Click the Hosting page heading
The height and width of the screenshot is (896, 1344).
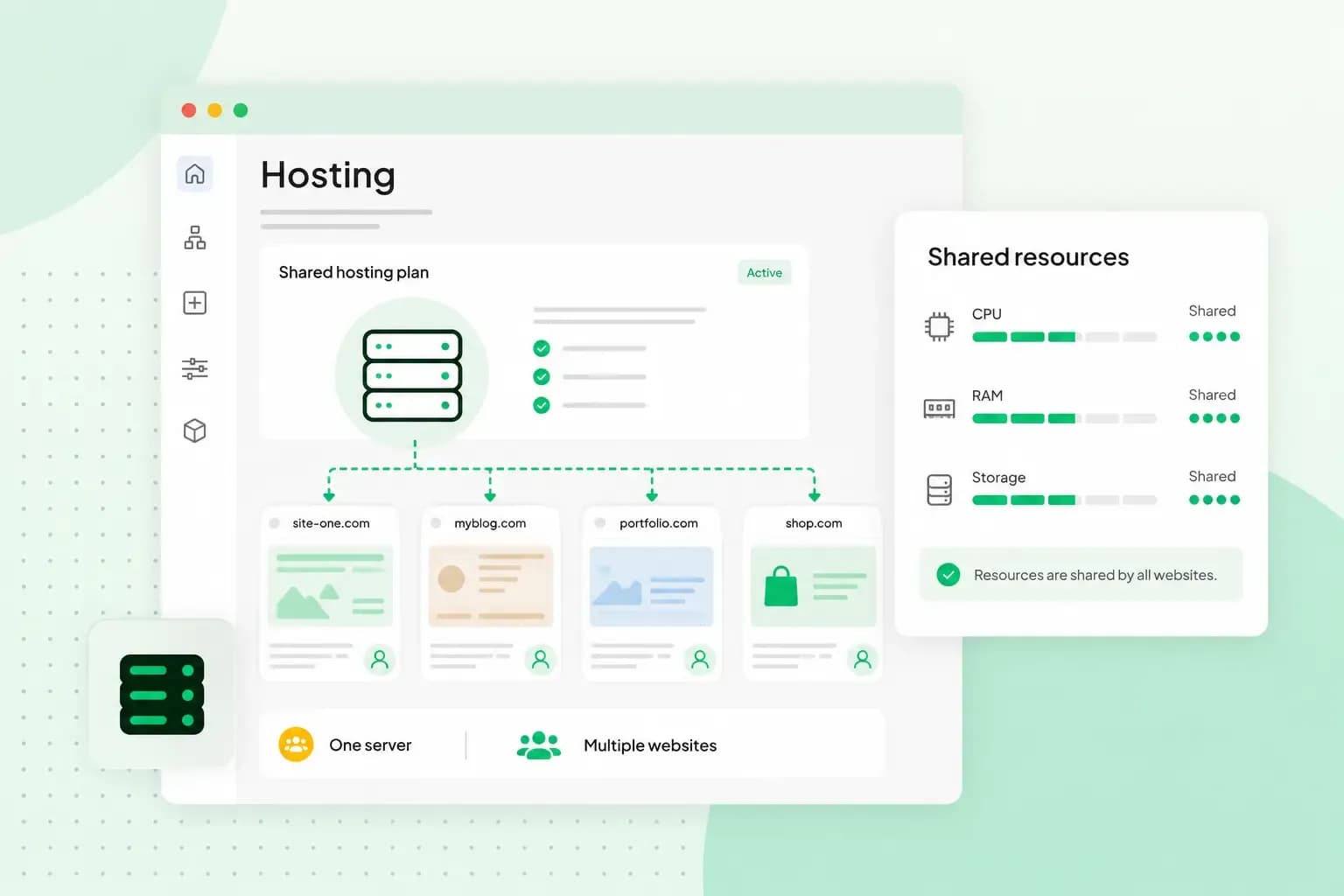click(328, 175)
